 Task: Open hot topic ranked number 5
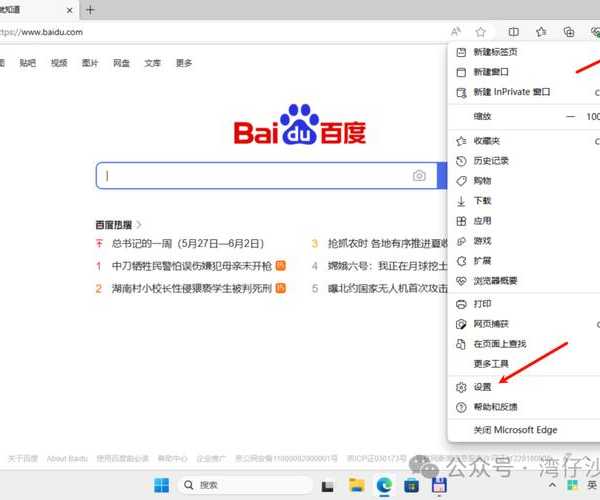click(x=387, y=288)
